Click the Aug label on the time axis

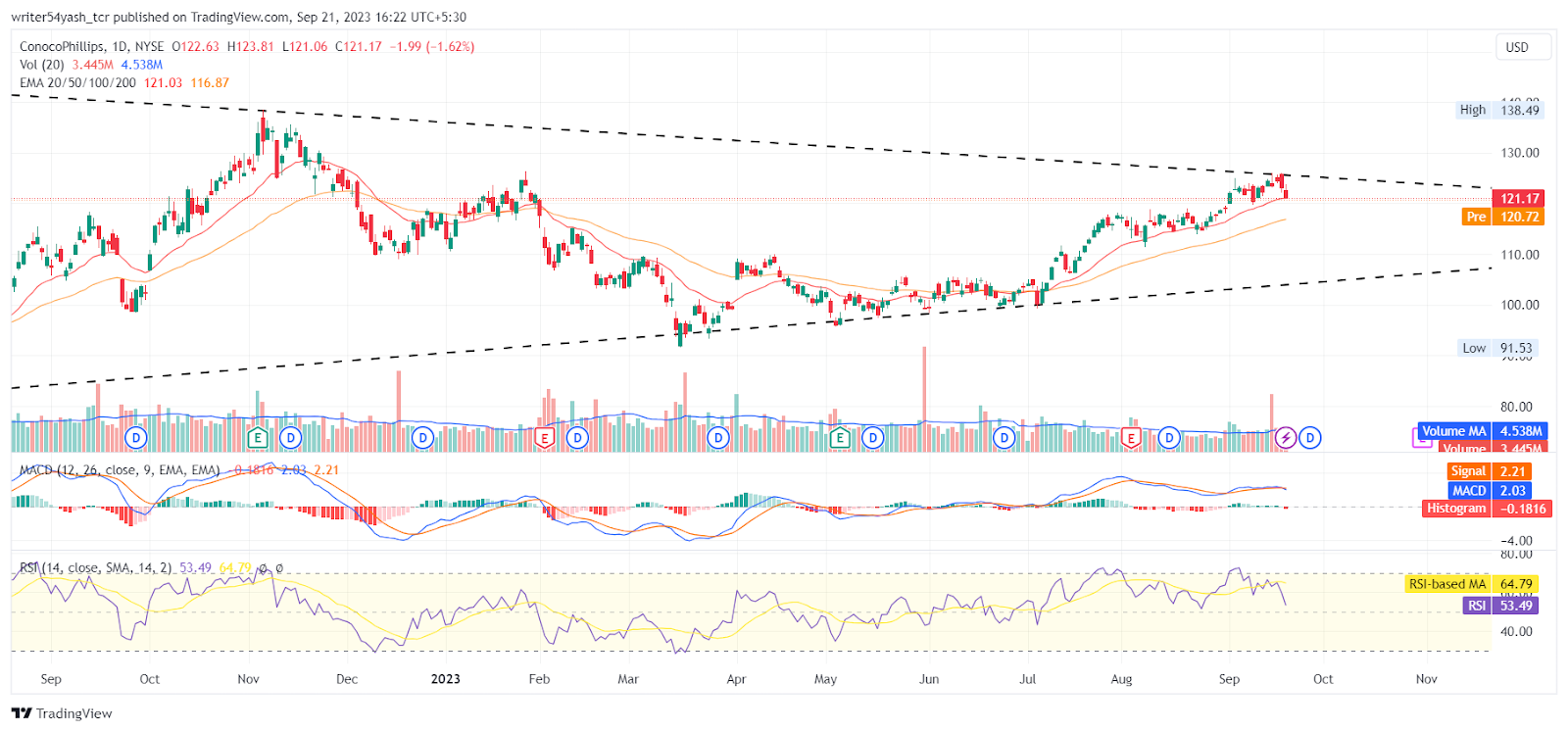click(1122, 679)
